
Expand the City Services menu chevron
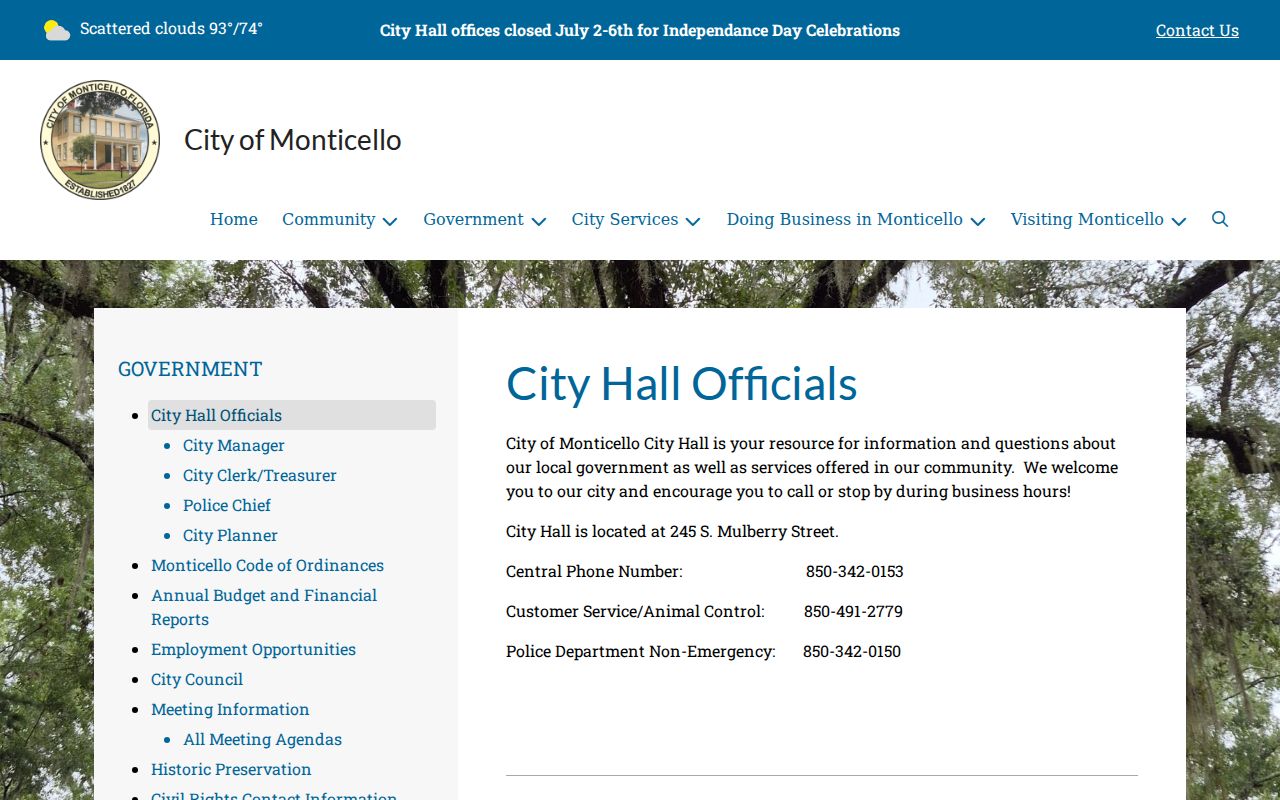coord(693,221)
